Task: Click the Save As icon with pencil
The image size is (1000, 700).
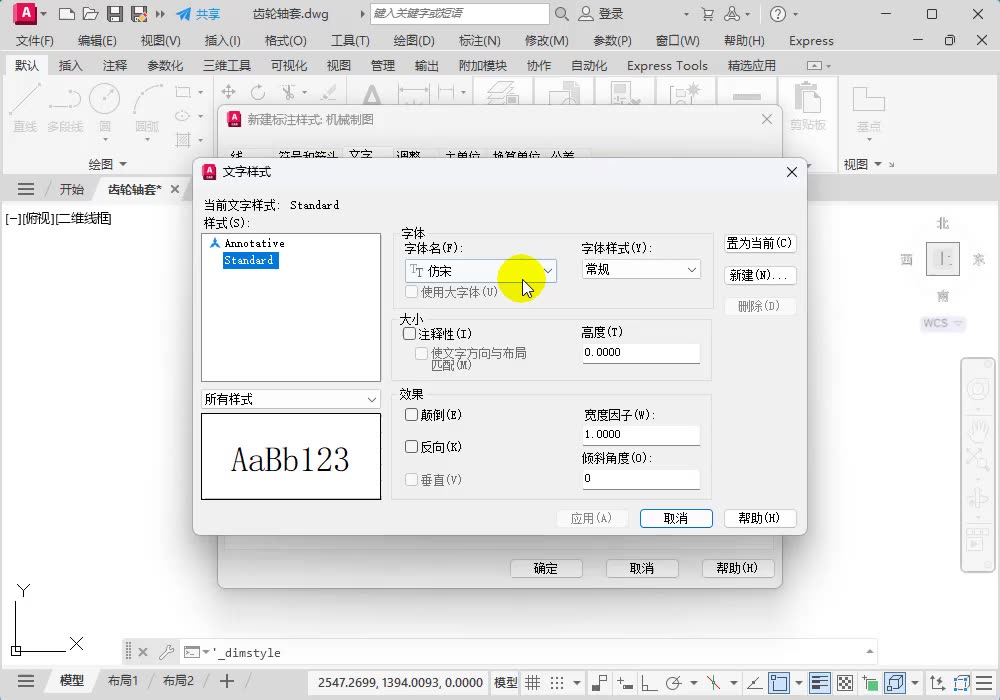Action: point(138,14)
